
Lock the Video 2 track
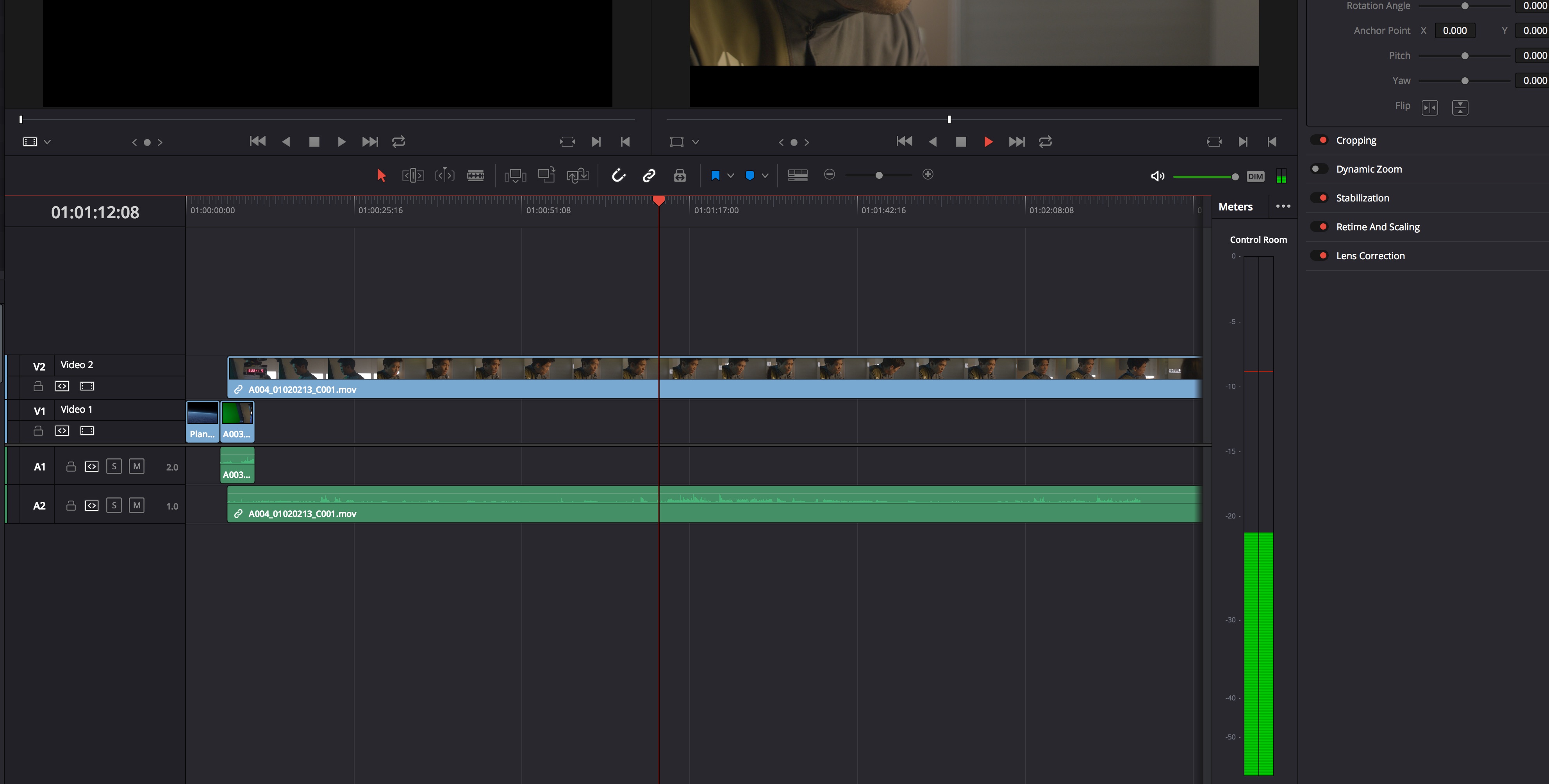38,386
